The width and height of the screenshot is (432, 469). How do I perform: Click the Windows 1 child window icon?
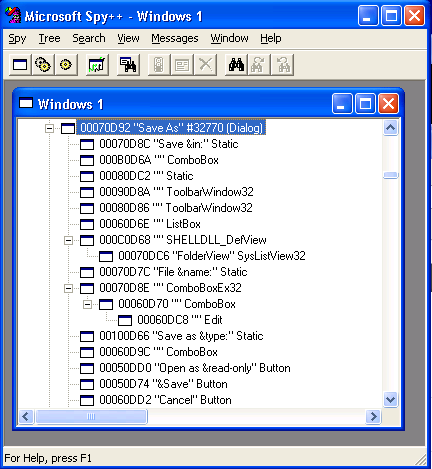[26, 103]
